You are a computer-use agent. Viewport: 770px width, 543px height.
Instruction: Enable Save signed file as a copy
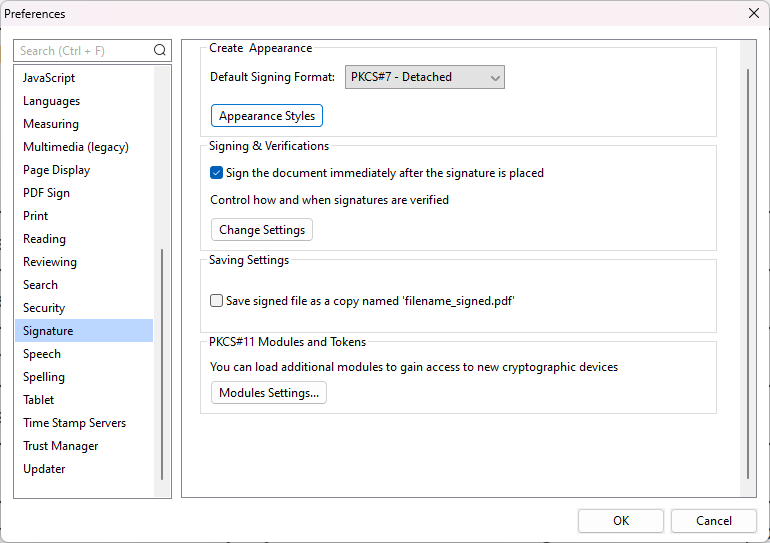coord(216,300)
